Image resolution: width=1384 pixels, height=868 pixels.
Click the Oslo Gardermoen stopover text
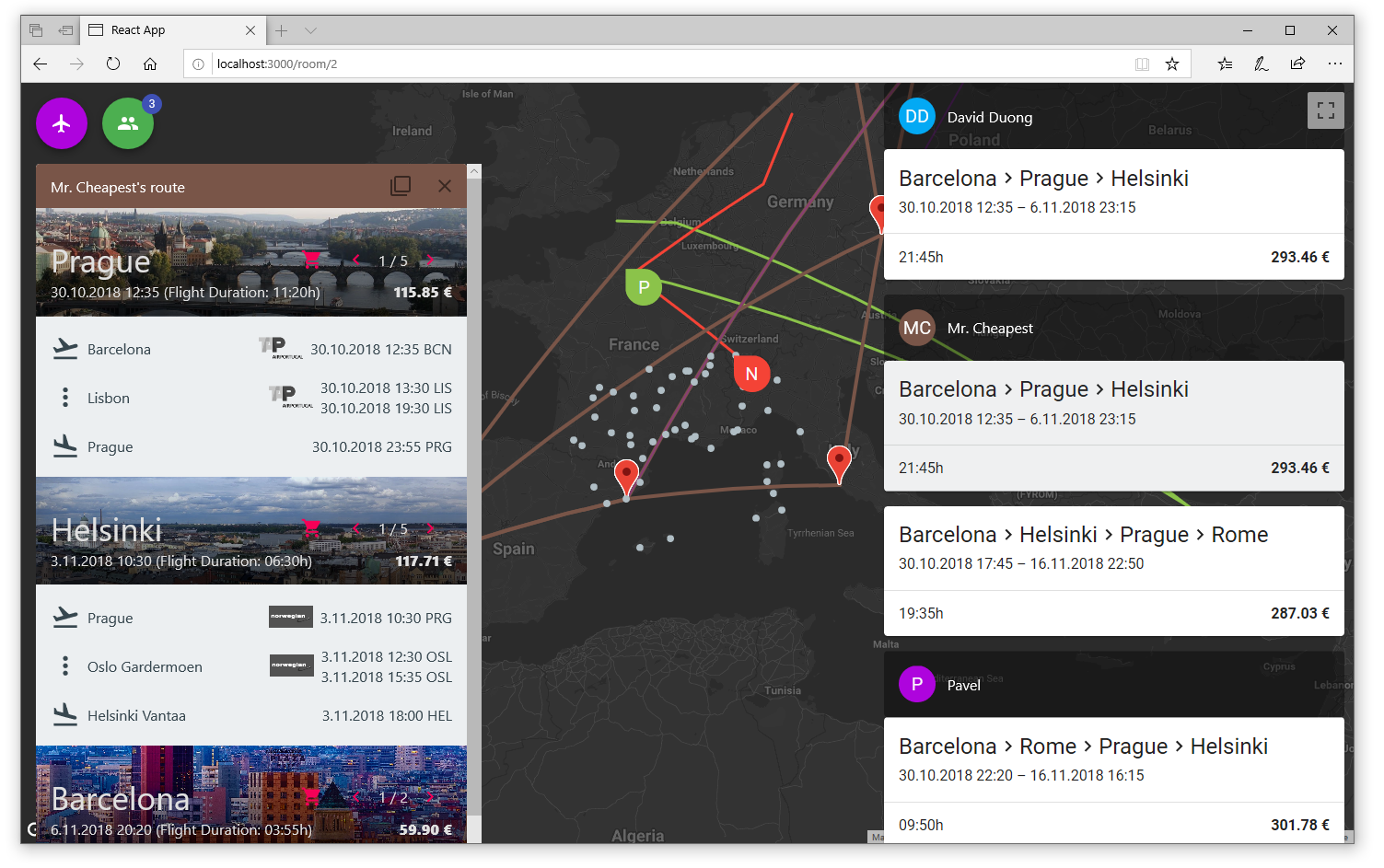pyautogui.click(x=145, y=666)
